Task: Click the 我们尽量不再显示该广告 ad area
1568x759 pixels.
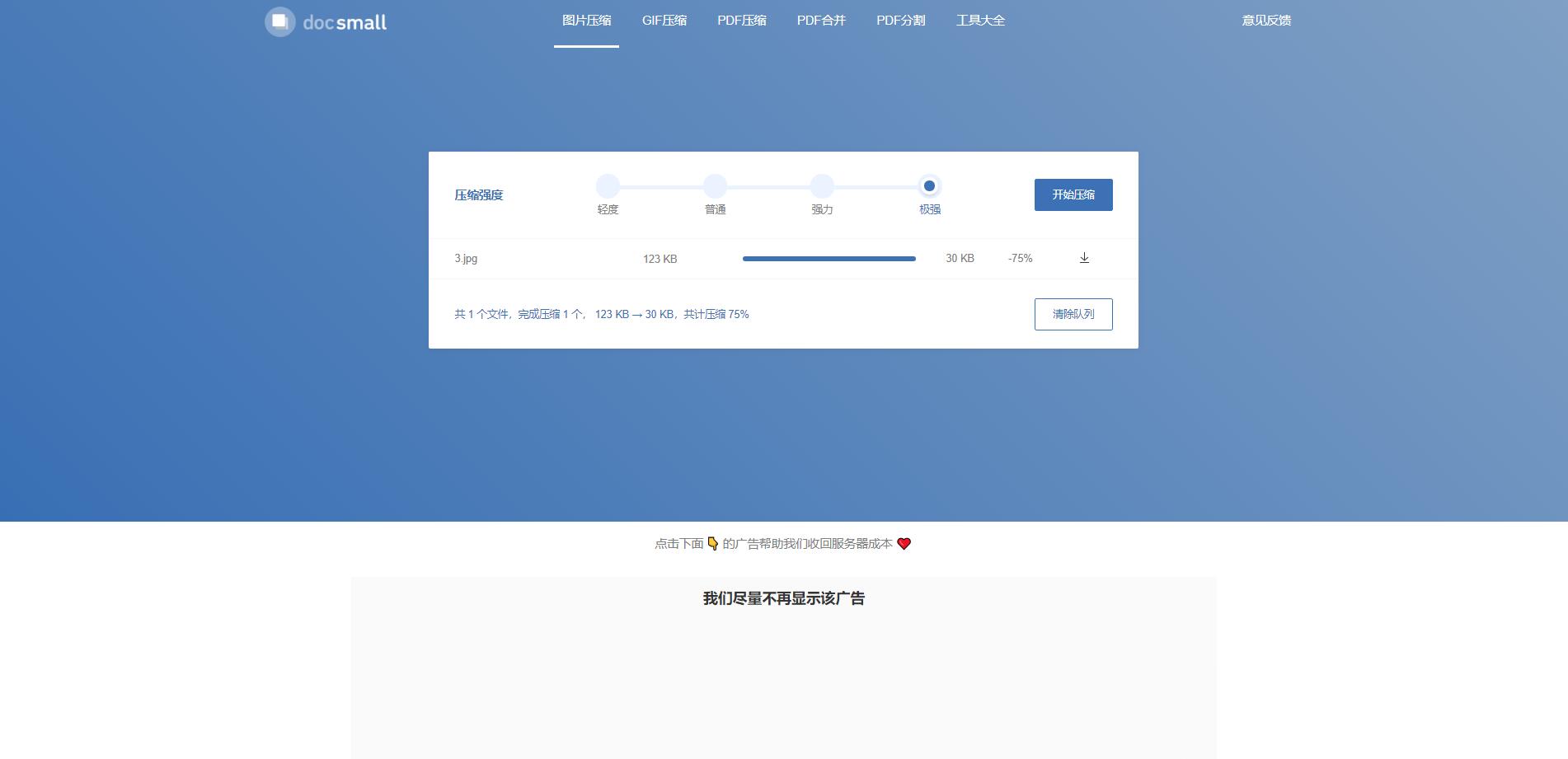Action: (784, 598)
